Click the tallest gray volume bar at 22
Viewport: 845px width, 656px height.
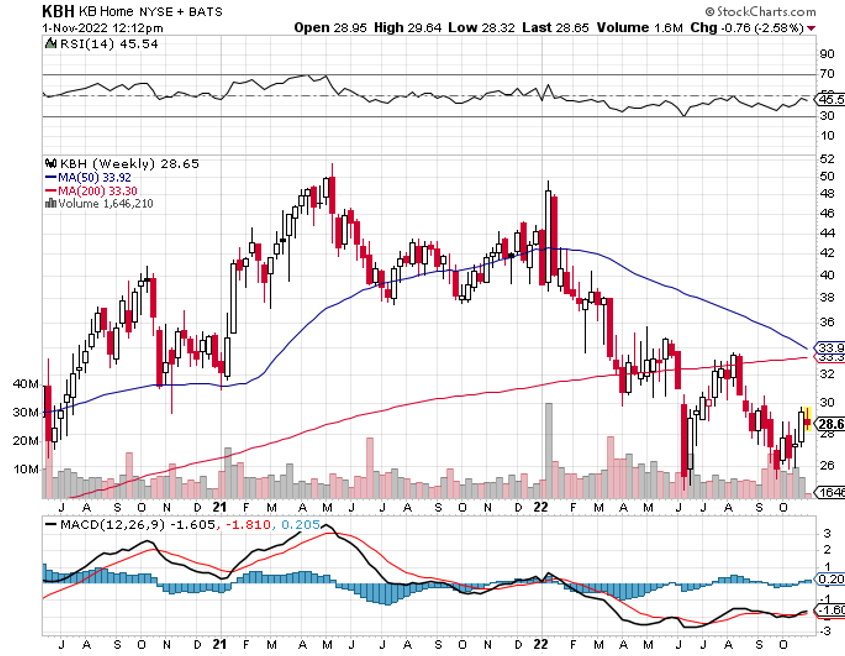(x=549, y=450)
